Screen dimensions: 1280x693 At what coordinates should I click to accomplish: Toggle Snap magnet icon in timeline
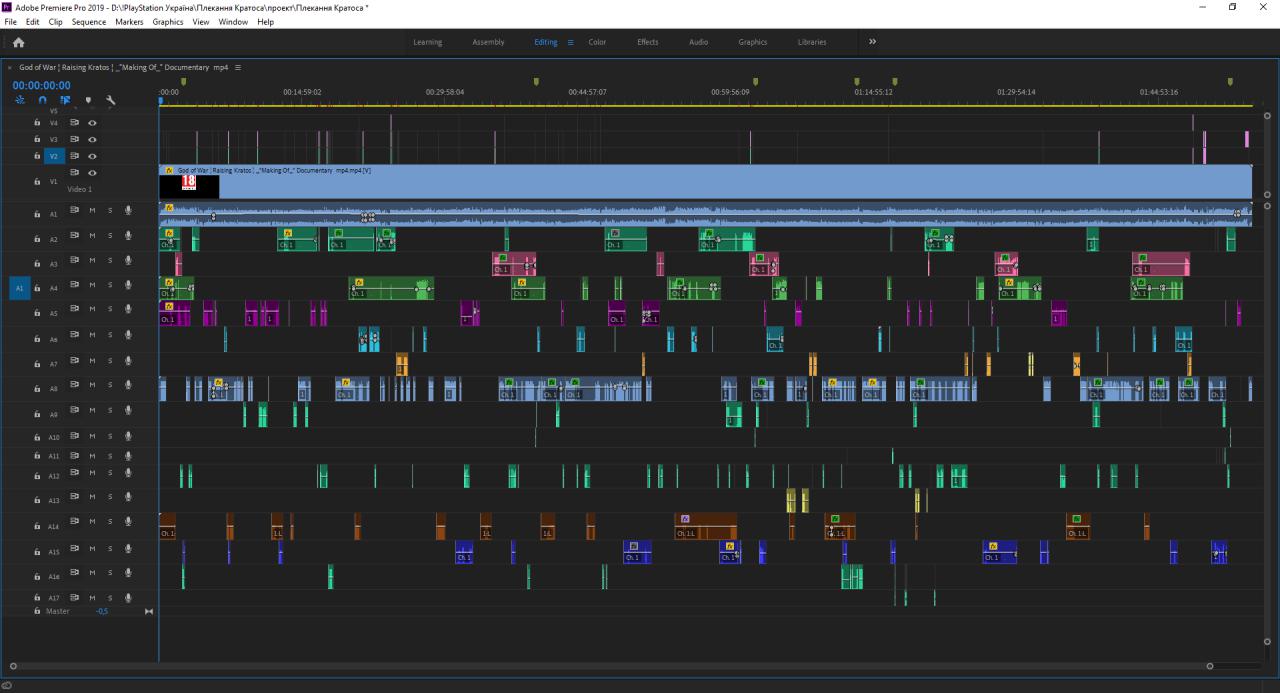click(x=42, y=100)
